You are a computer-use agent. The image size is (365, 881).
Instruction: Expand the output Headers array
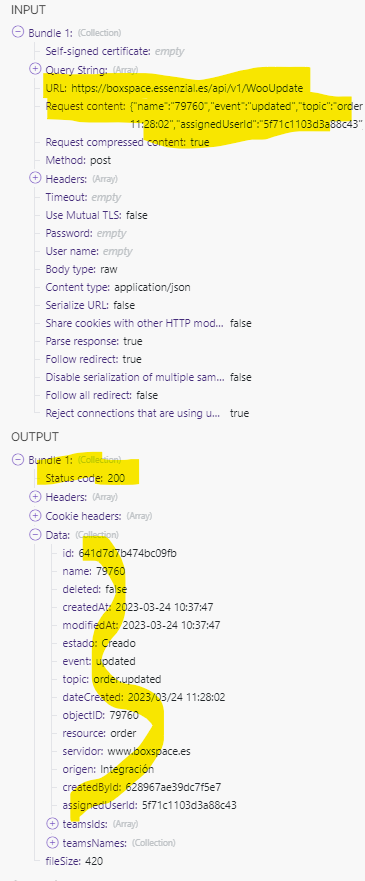35,497
